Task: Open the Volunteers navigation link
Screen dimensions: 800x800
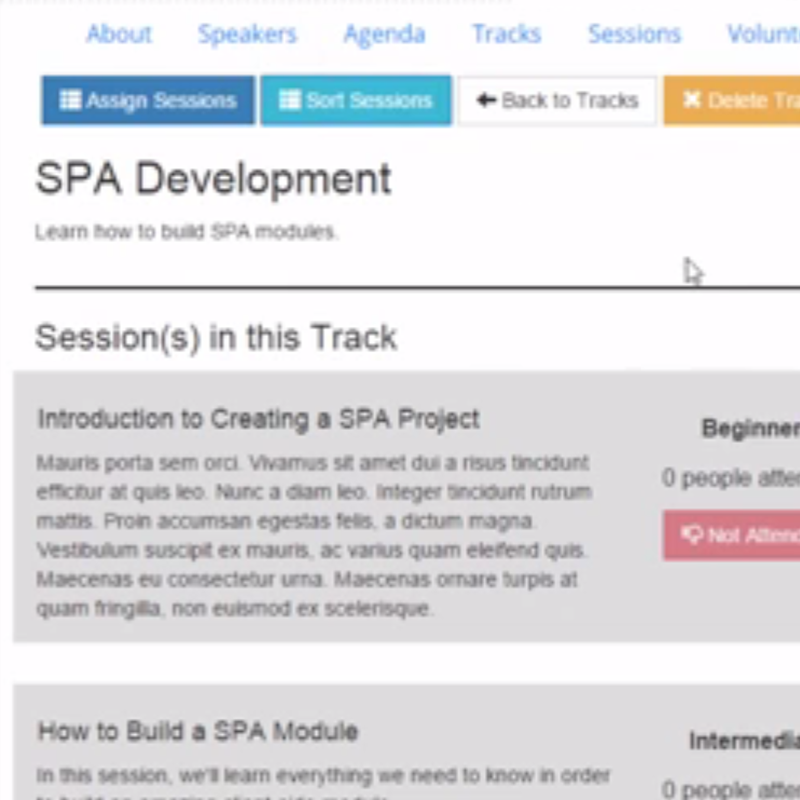Action: click(x=764, y=34)
